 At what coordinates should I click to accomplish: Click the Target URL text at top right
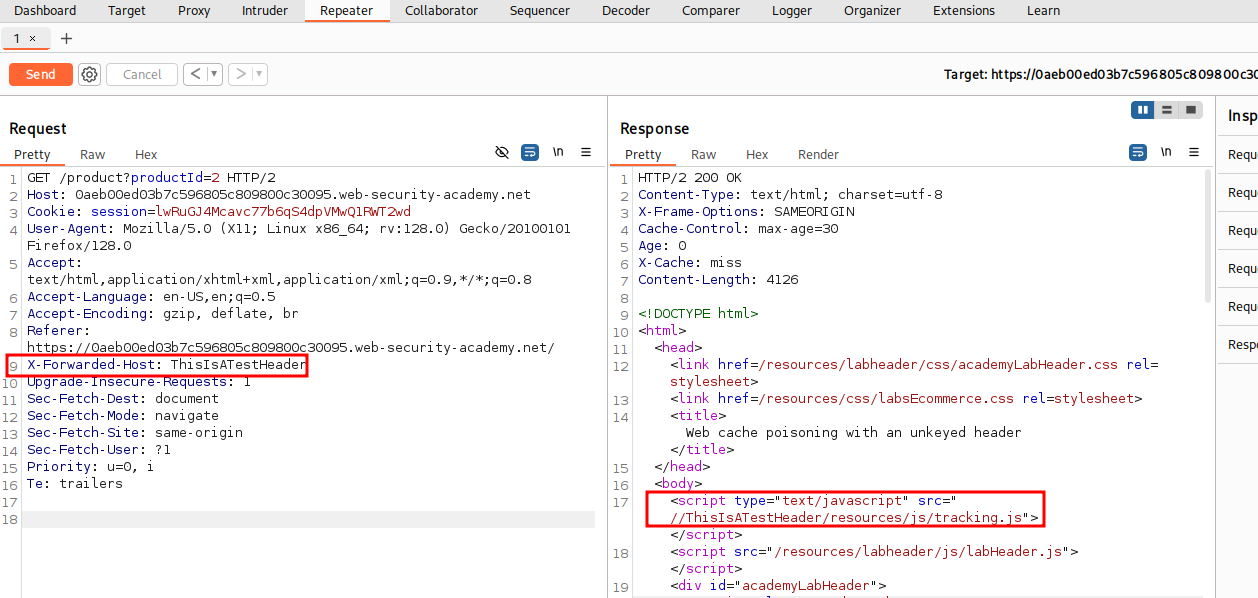[x=1100, y=74]
